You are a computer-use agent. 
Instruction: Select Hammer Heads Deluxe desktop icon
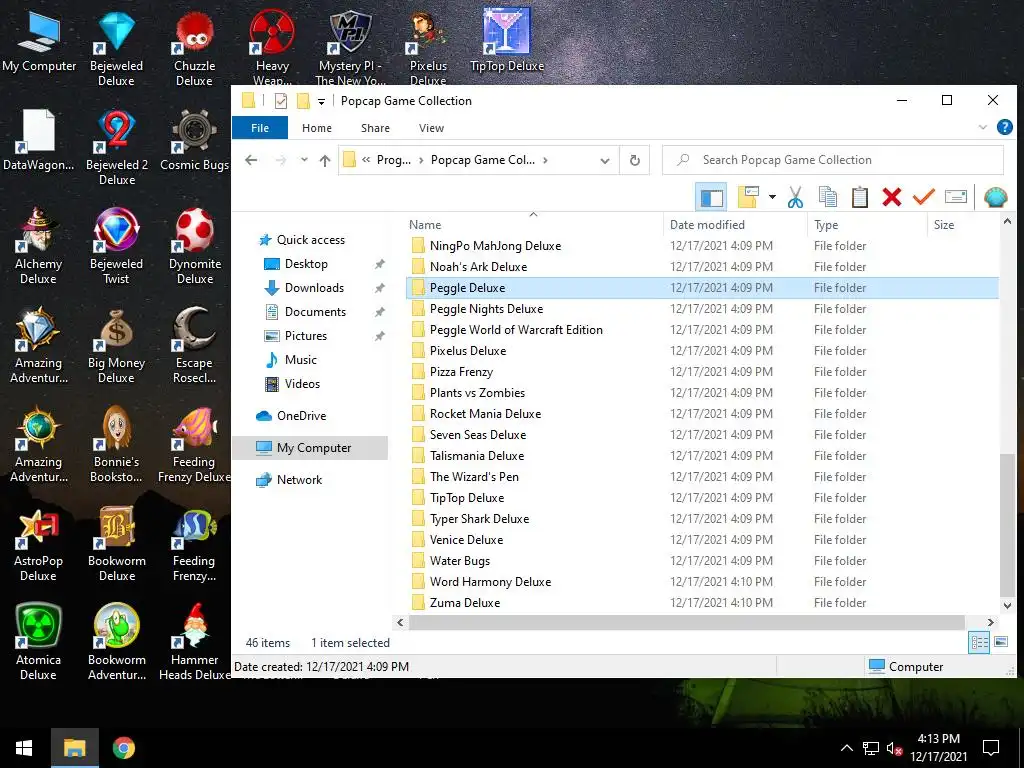click(x=195, y=643)
